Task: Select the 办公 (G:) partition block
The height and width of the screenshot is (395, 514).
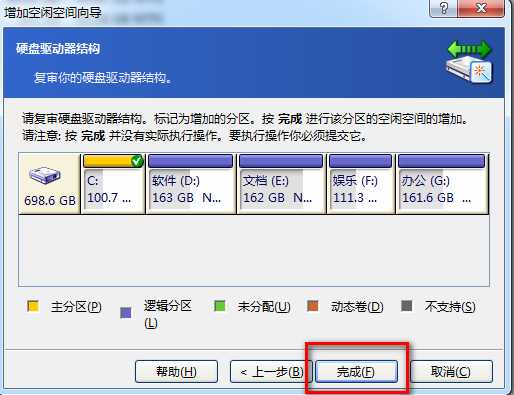Action: coord(442,184)
